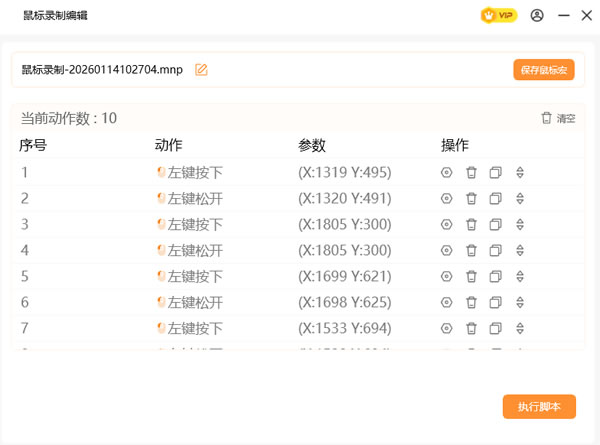Click reorder arrows on action row 1

click(x=520, y=172)
